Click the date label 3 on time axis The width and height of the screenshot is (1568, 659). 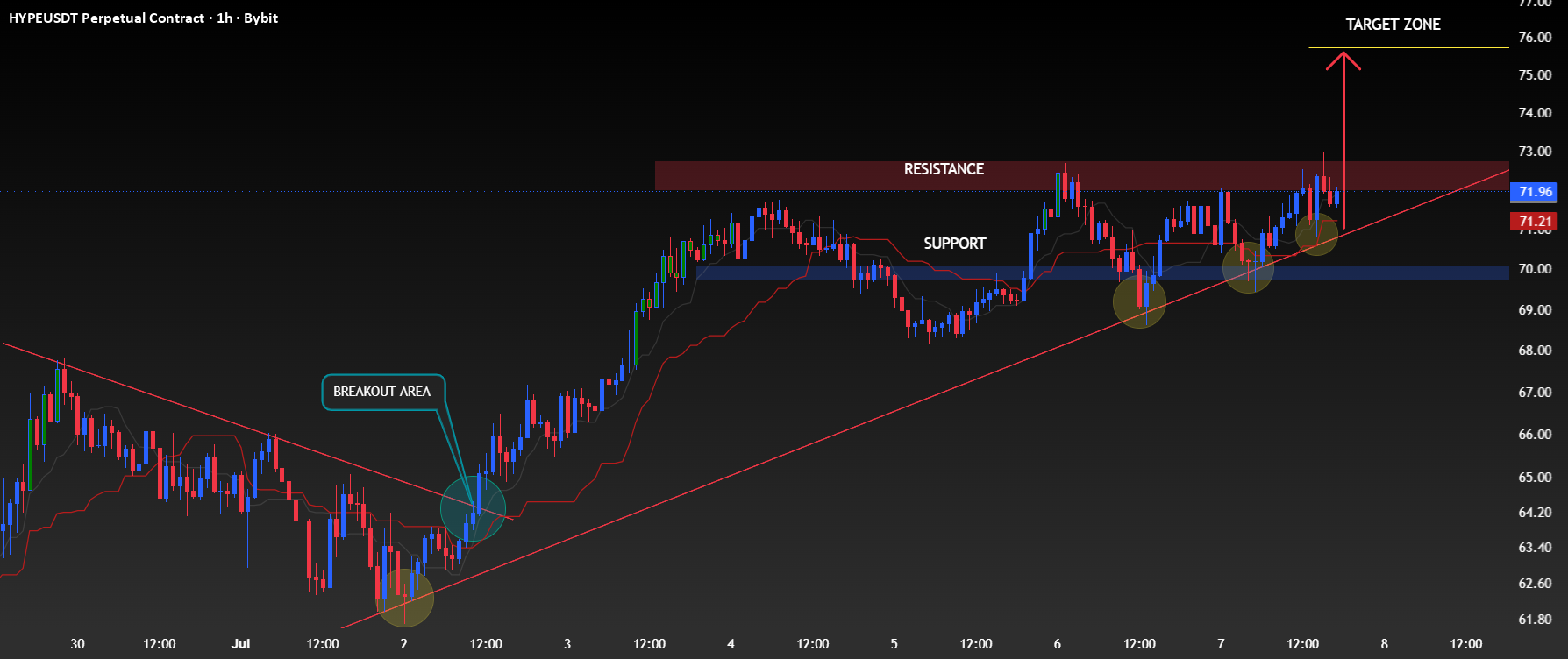[x=567, y=644]
